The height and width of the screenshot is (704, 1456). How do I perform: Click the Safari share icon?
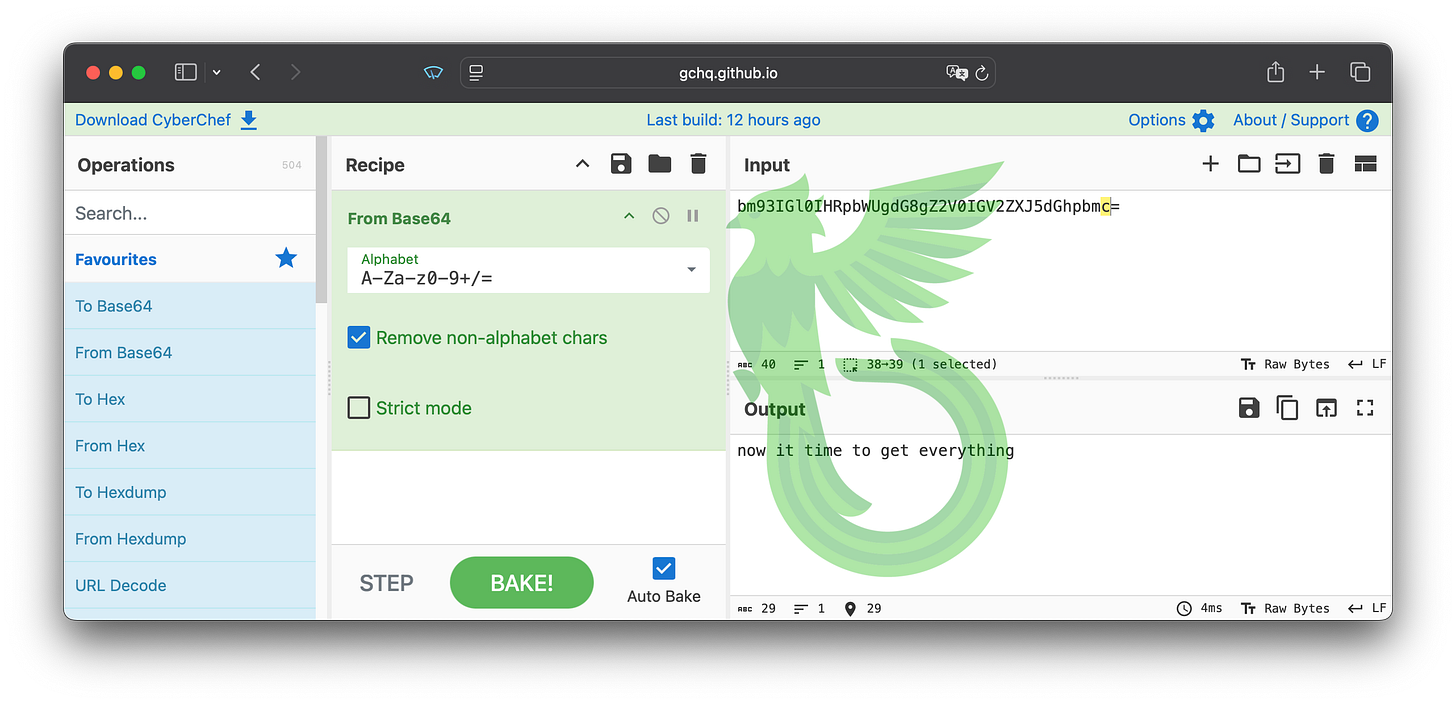[x=1275, y=72]
